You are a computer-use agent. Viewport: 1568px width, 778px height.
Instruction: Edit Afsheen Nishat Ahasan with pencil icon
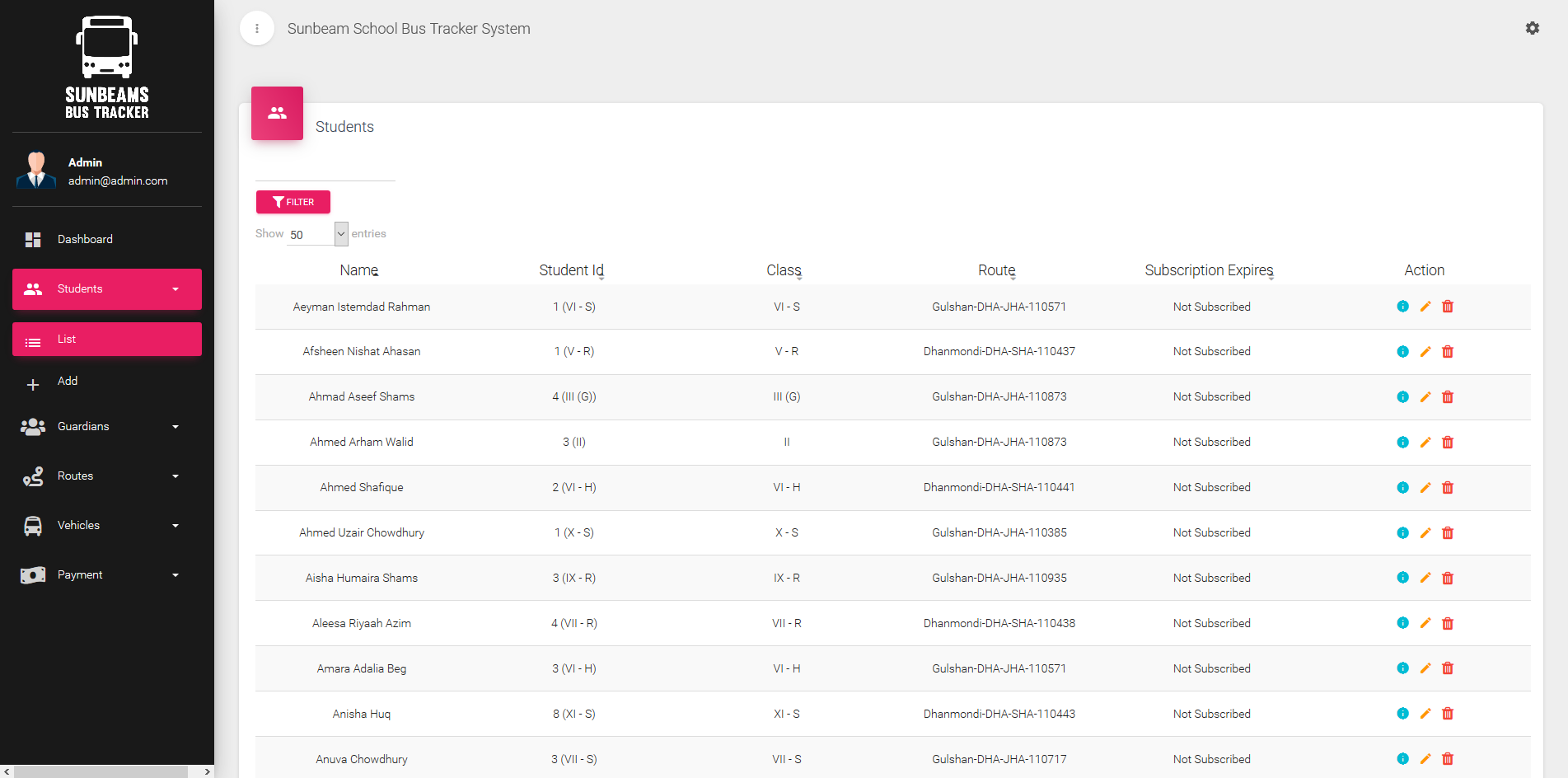pos(1425,352)
